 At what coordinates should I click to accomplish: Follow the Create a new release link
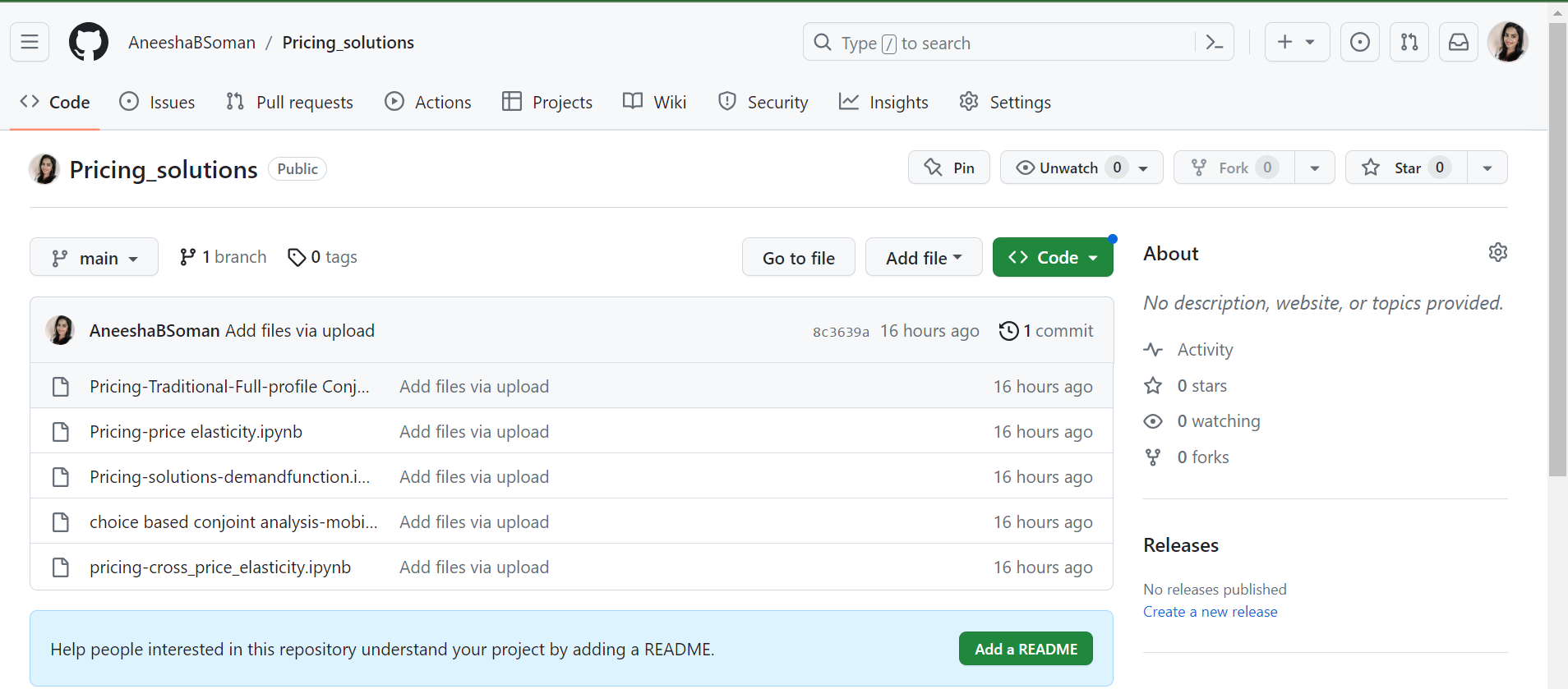[1210, 612]
